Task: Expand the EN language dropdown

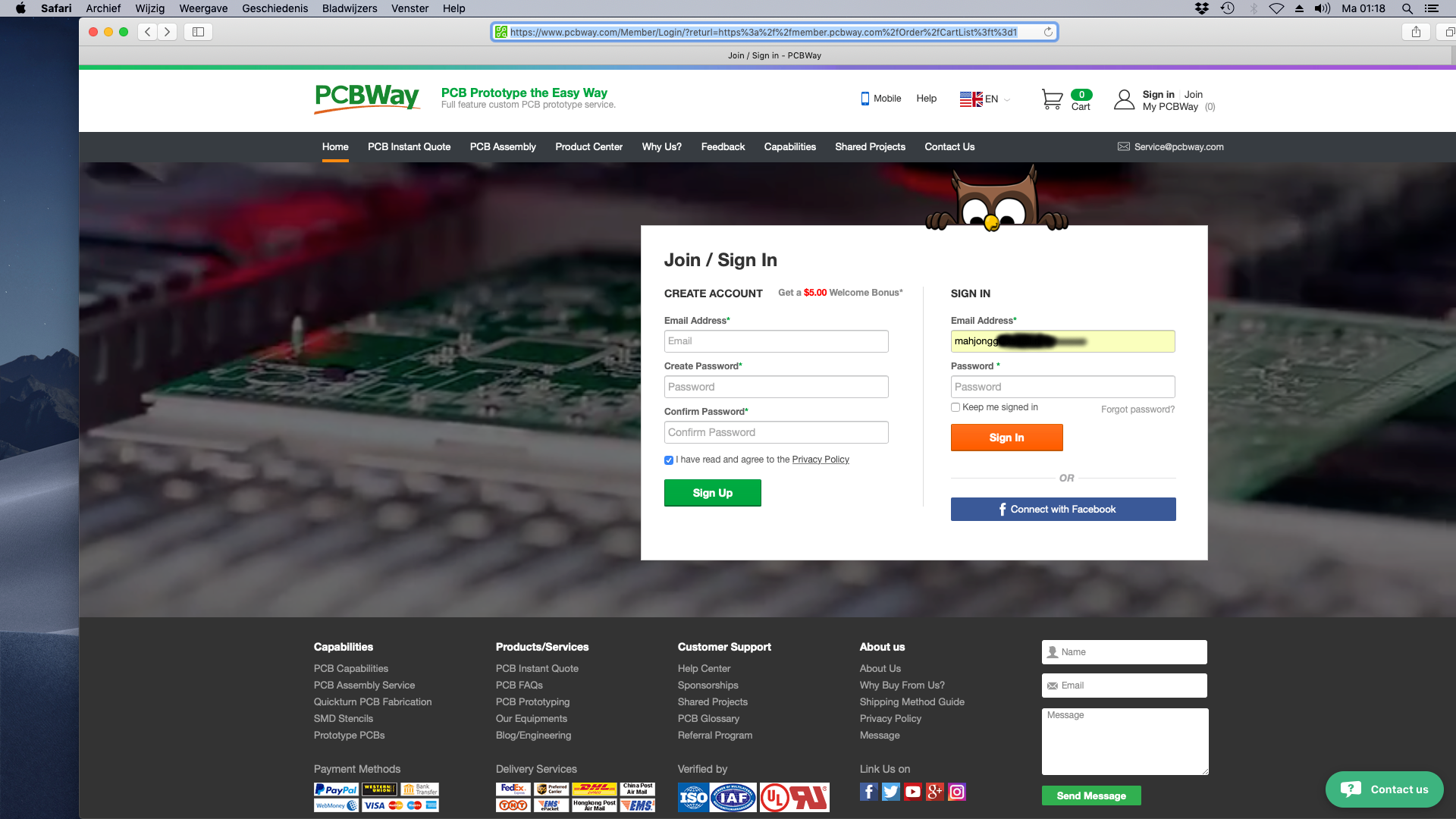Action: coord(985,99)
